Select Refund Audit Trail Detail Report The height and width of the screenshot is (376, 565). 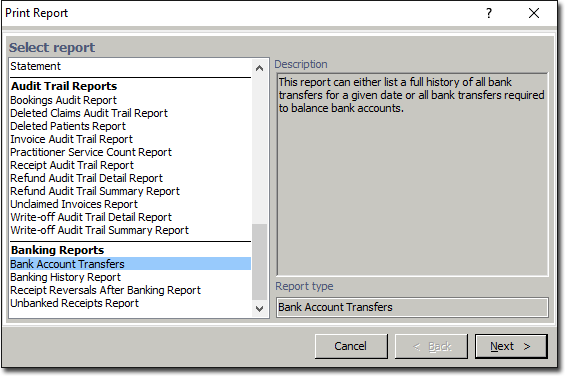[x=130, y=178]
